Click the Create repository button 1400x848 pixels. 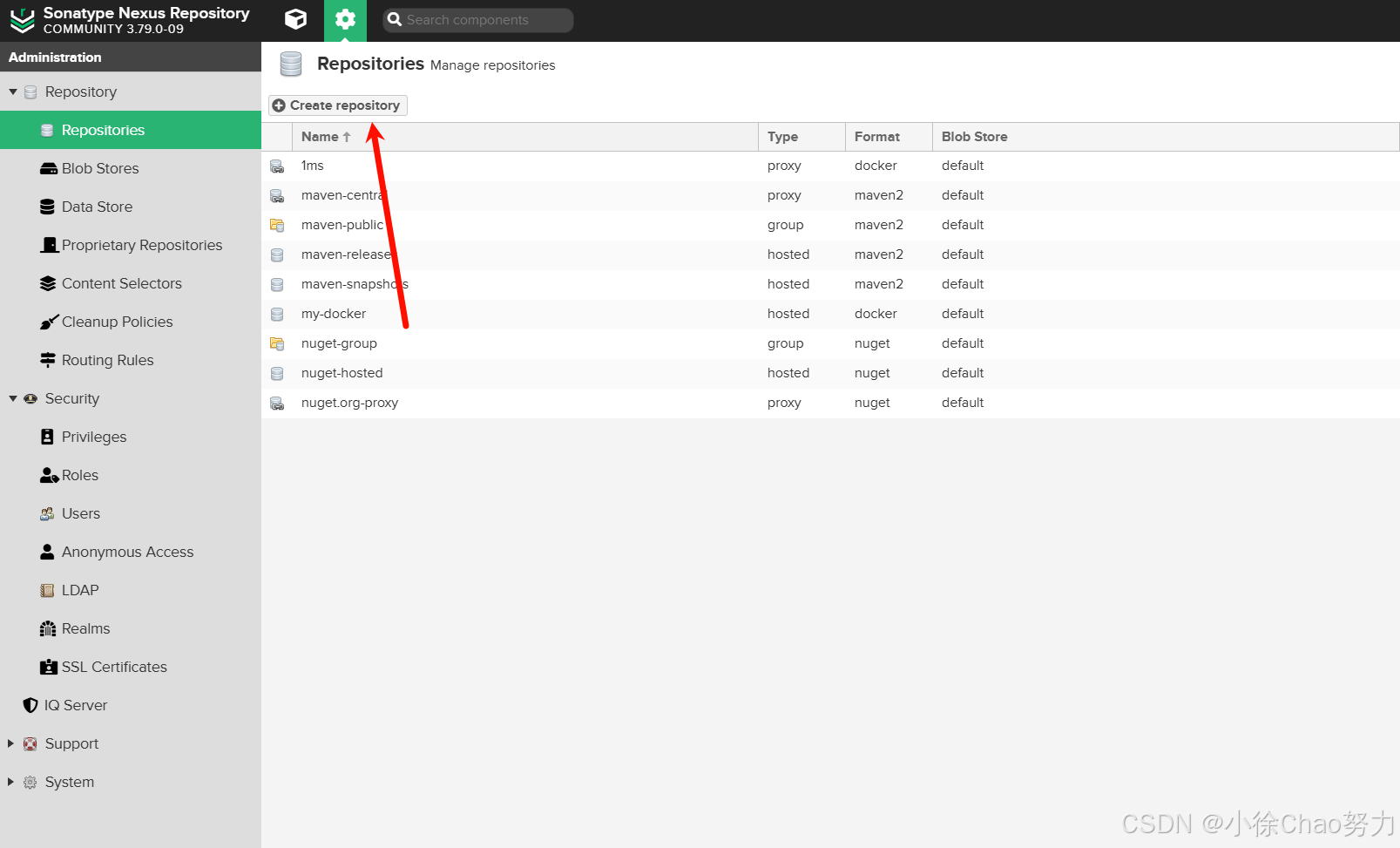[x=337, y=105]
